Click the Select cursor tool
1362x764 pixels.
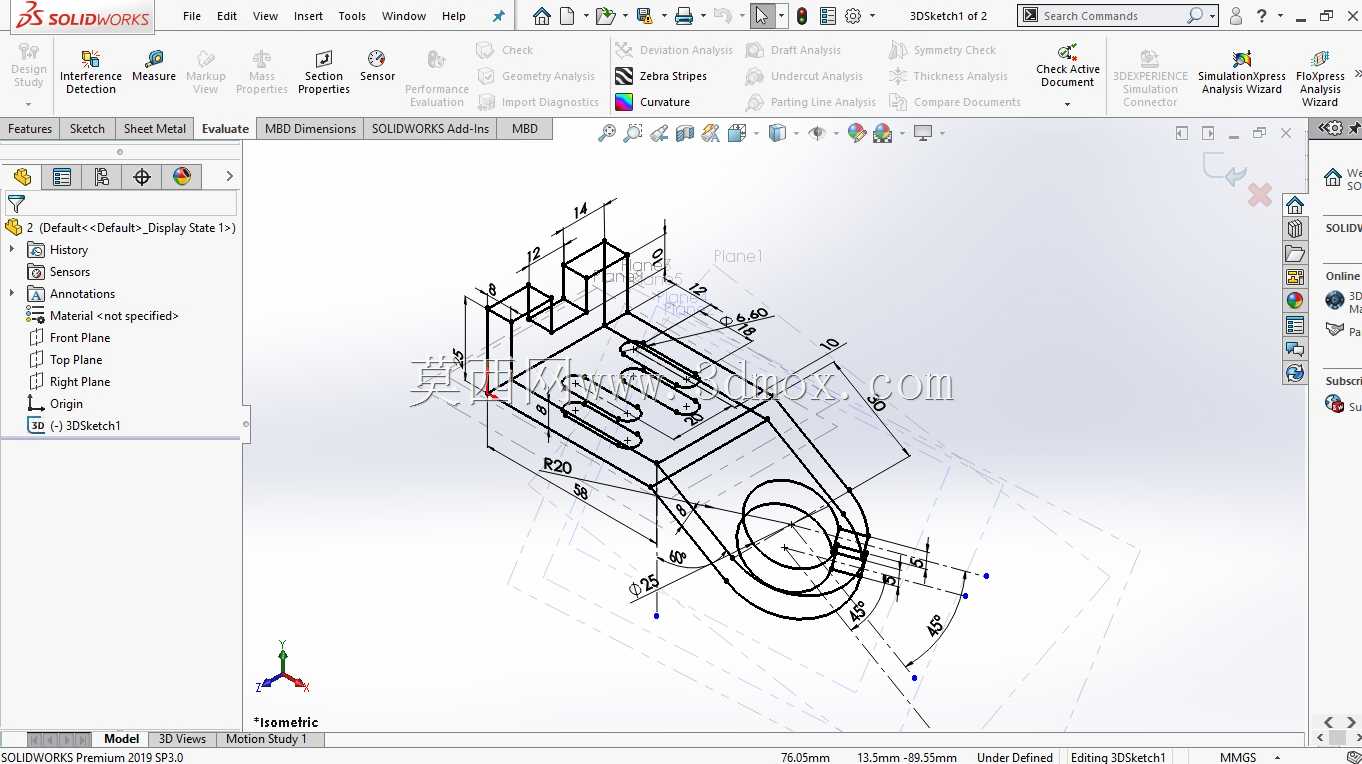(x=762, y=16)
